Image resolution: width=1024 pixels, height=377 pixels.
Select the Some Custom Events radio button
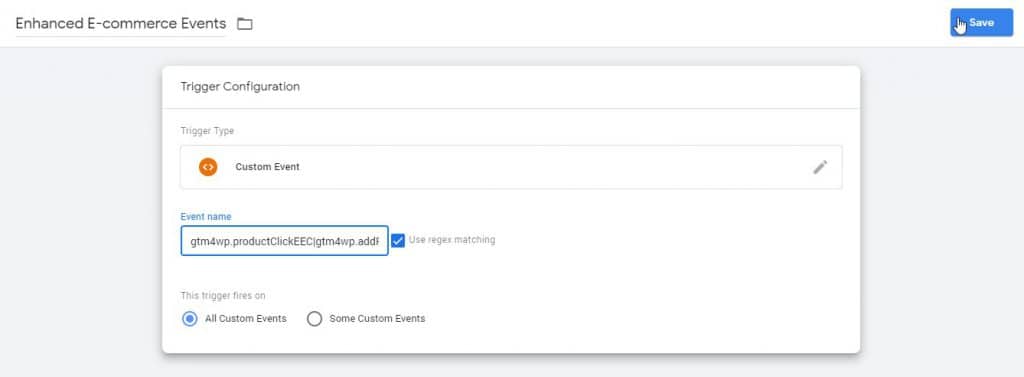[315, 319]
